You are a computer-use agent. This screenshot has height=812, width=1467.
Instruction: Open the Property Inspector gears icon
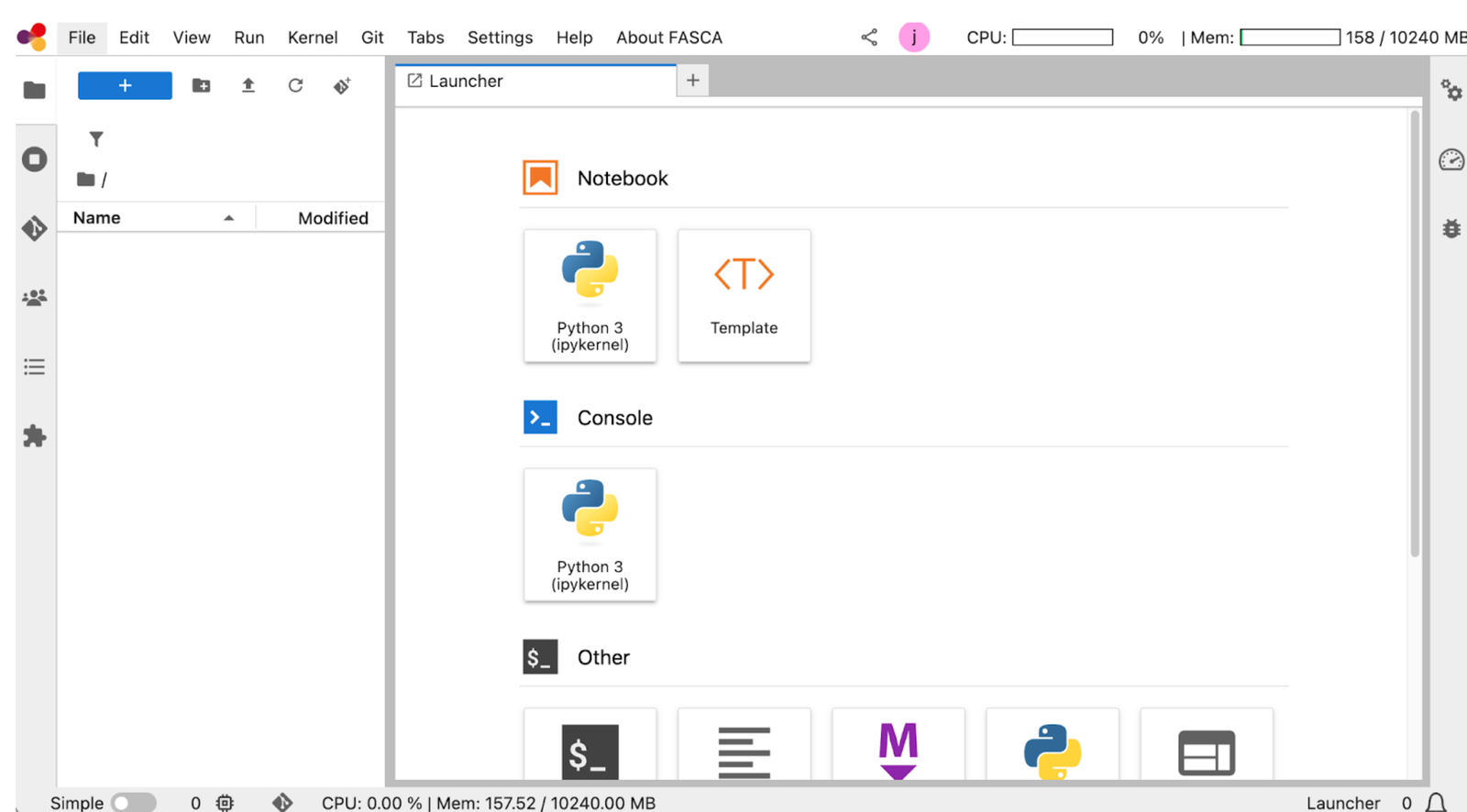tap(1451, 90)
